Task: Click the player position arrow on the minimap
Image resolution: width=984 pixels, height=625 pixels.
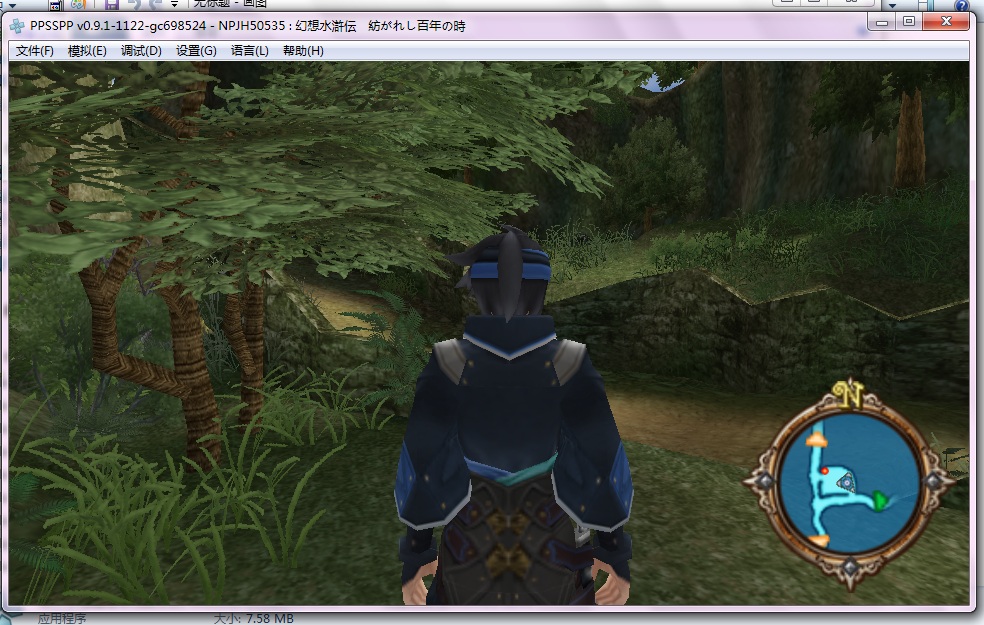Action: 848,483
